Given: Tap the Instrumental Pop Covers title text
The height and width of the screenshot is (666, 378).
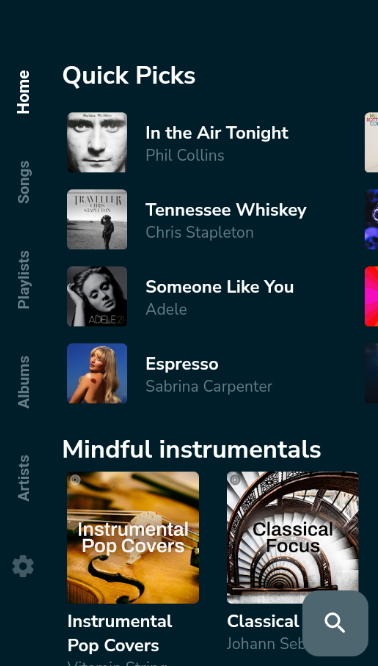Looking at the screenshot, I should pyautogui.click(x=120, y=633).
